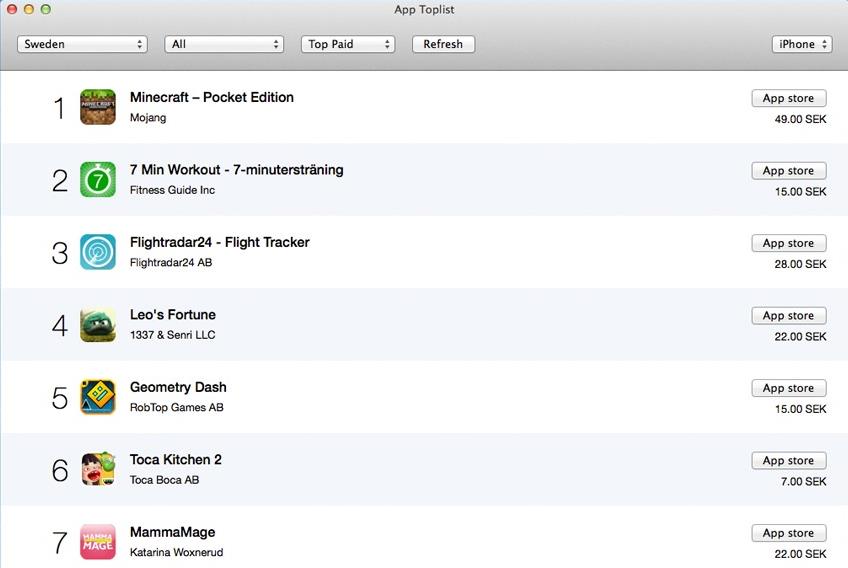Click the 7 Min Workout app icon
This screenshot has width=848, height=568.
pyautogui.click(x=98, y=180)
